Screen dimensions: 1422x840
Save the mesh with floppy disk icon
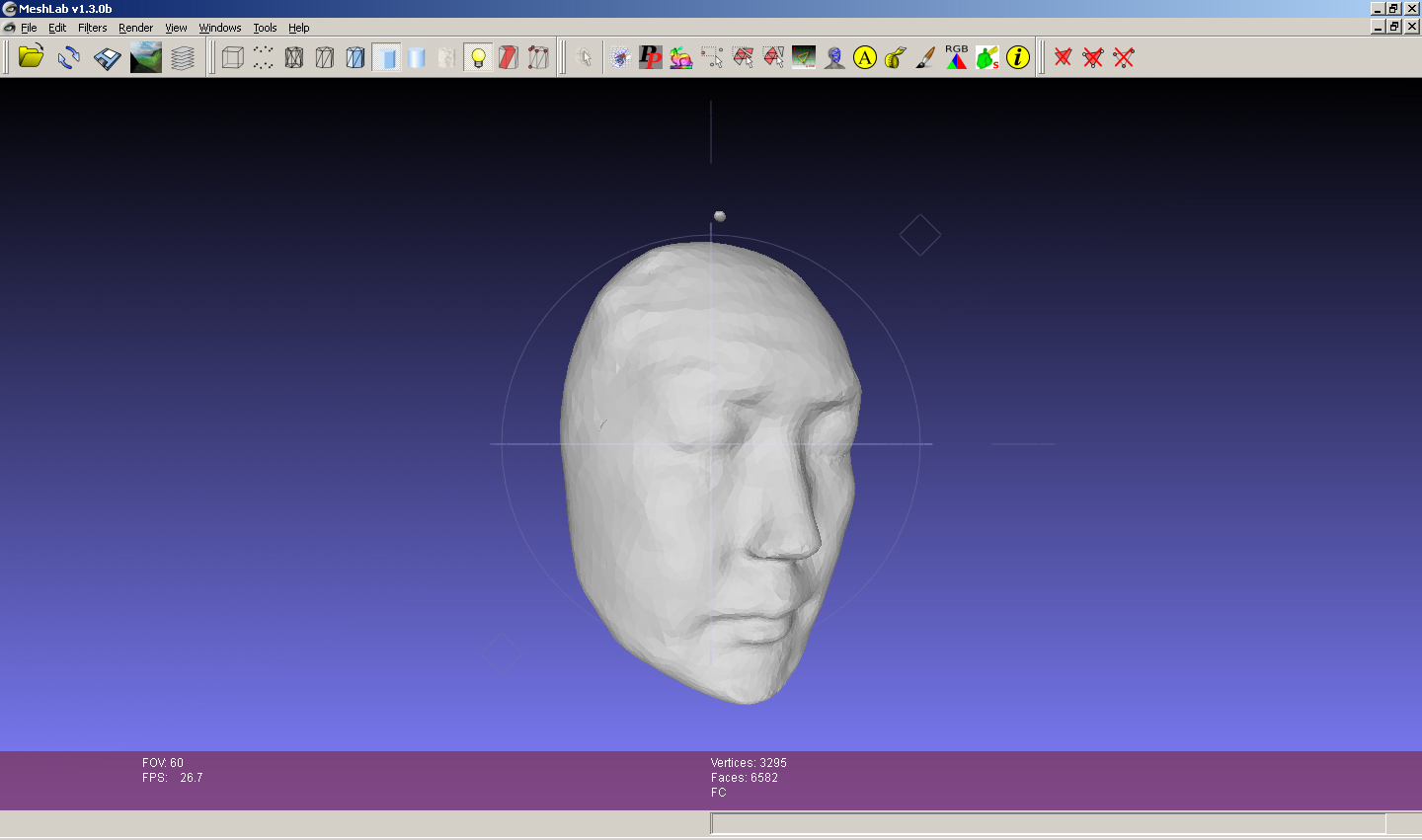107,57
